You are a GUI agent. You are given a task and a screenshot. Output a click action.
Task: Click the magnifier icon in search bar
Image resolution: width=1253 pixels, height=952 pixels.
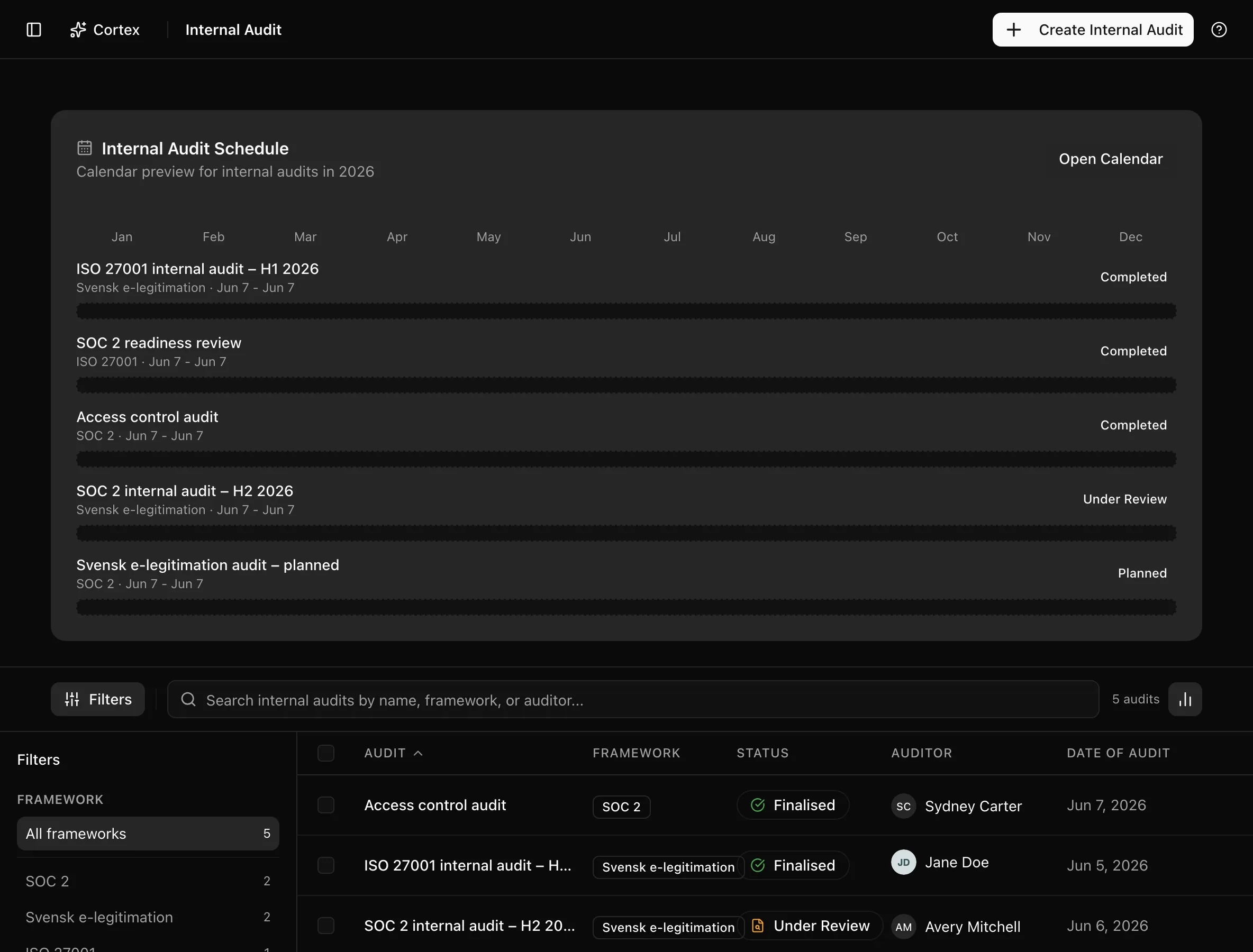coord(188,699)
